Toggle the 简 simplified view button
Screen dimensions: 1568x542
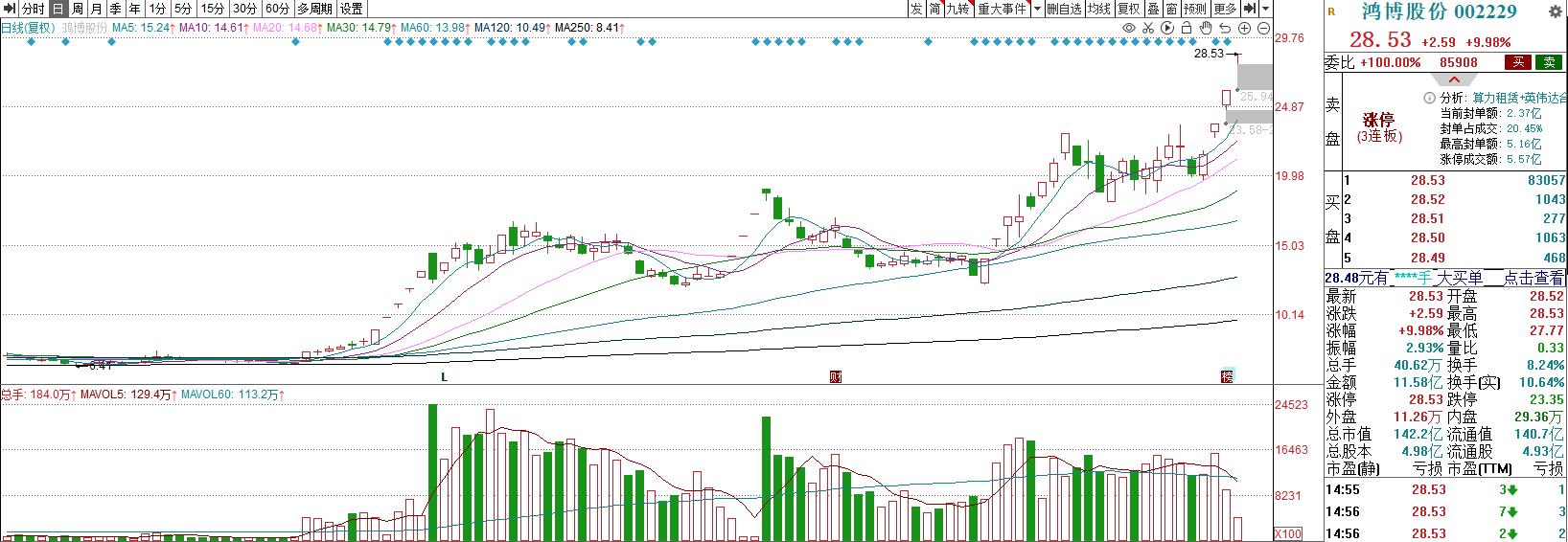[934, 9]
